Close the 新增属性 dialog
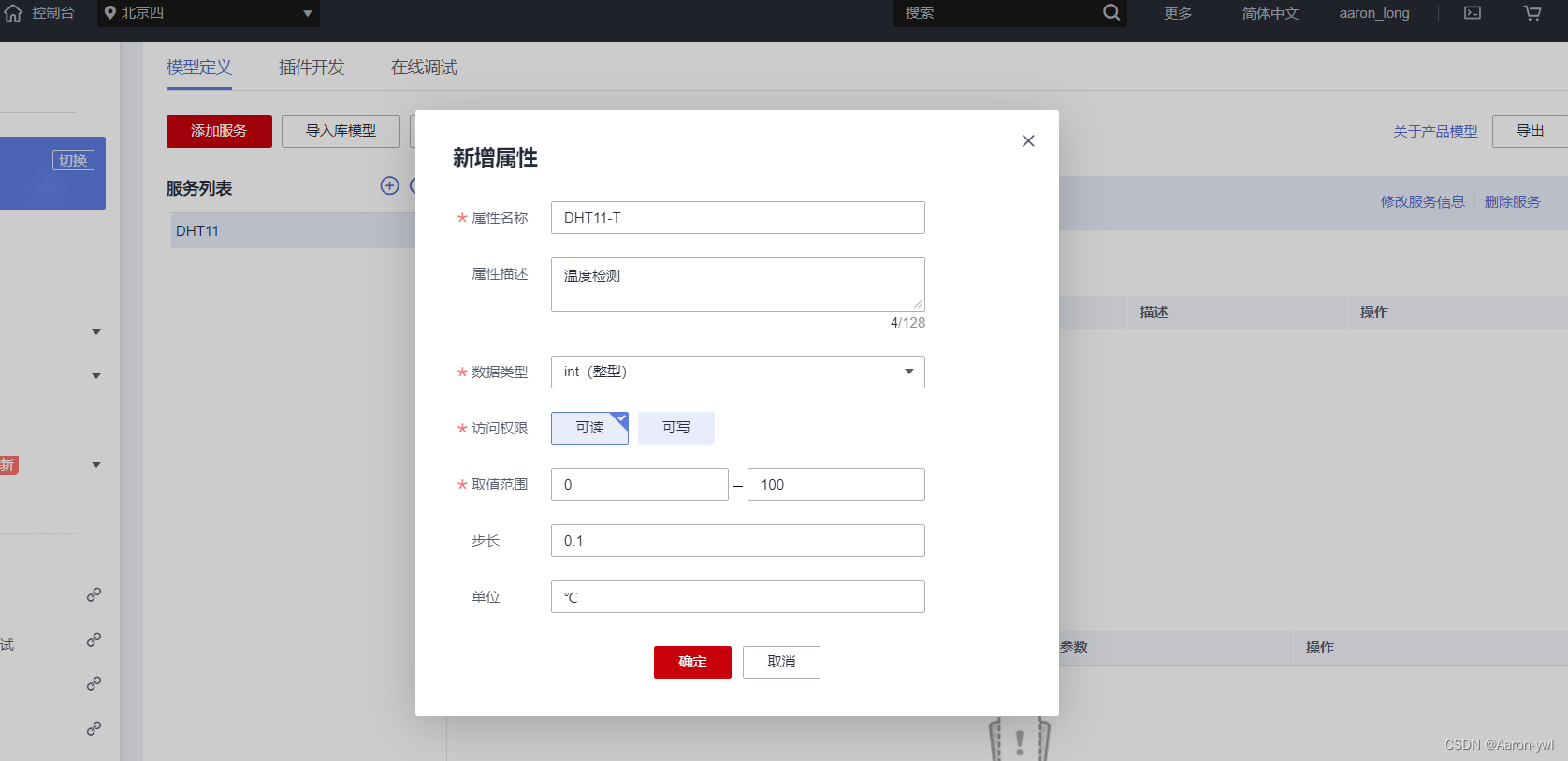1568x761 pixels. click(1028, 140)
